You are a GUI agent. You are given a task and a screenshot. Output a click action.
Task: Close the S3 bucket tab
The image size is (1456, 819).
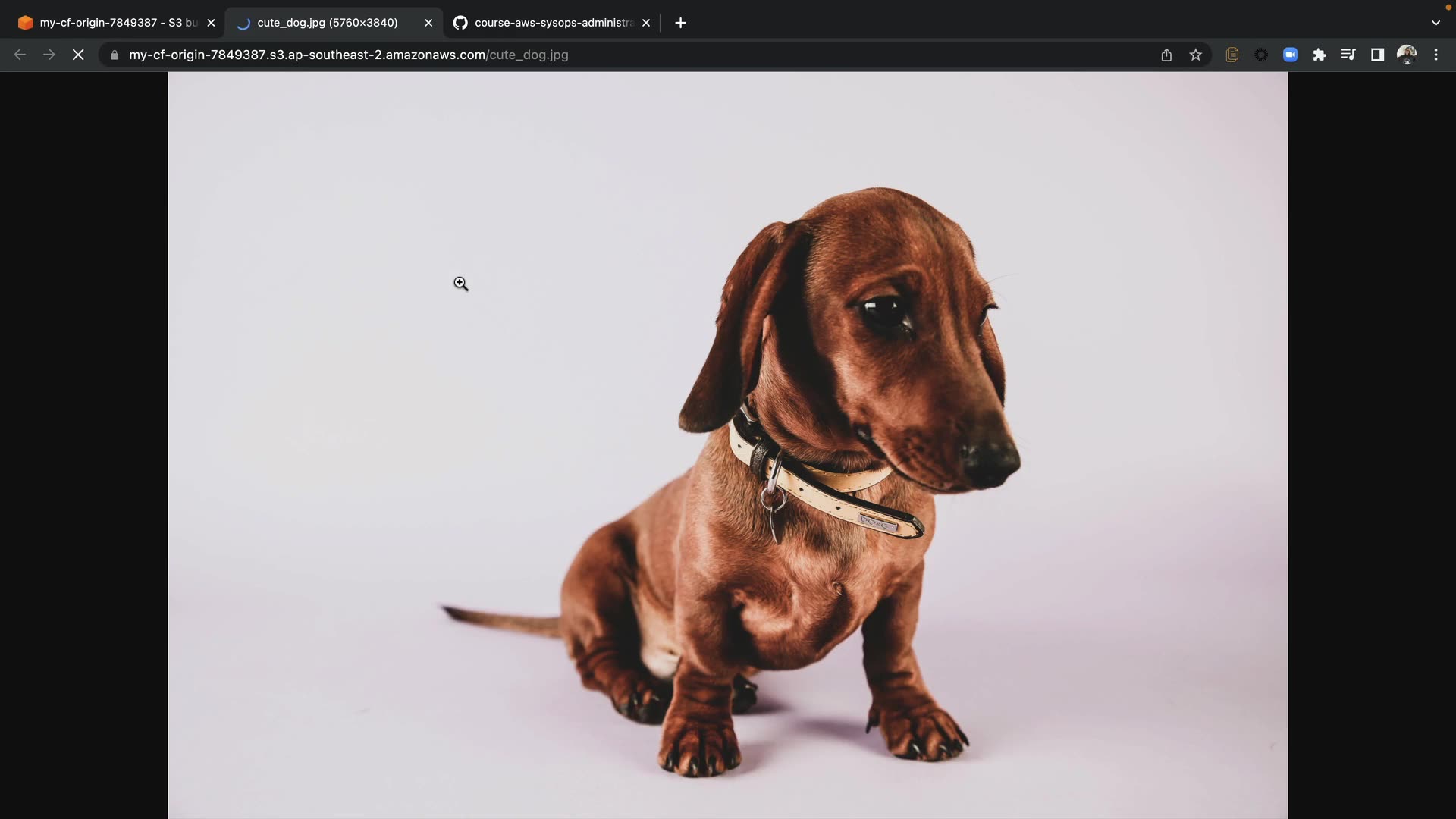(x=211, y=23)
